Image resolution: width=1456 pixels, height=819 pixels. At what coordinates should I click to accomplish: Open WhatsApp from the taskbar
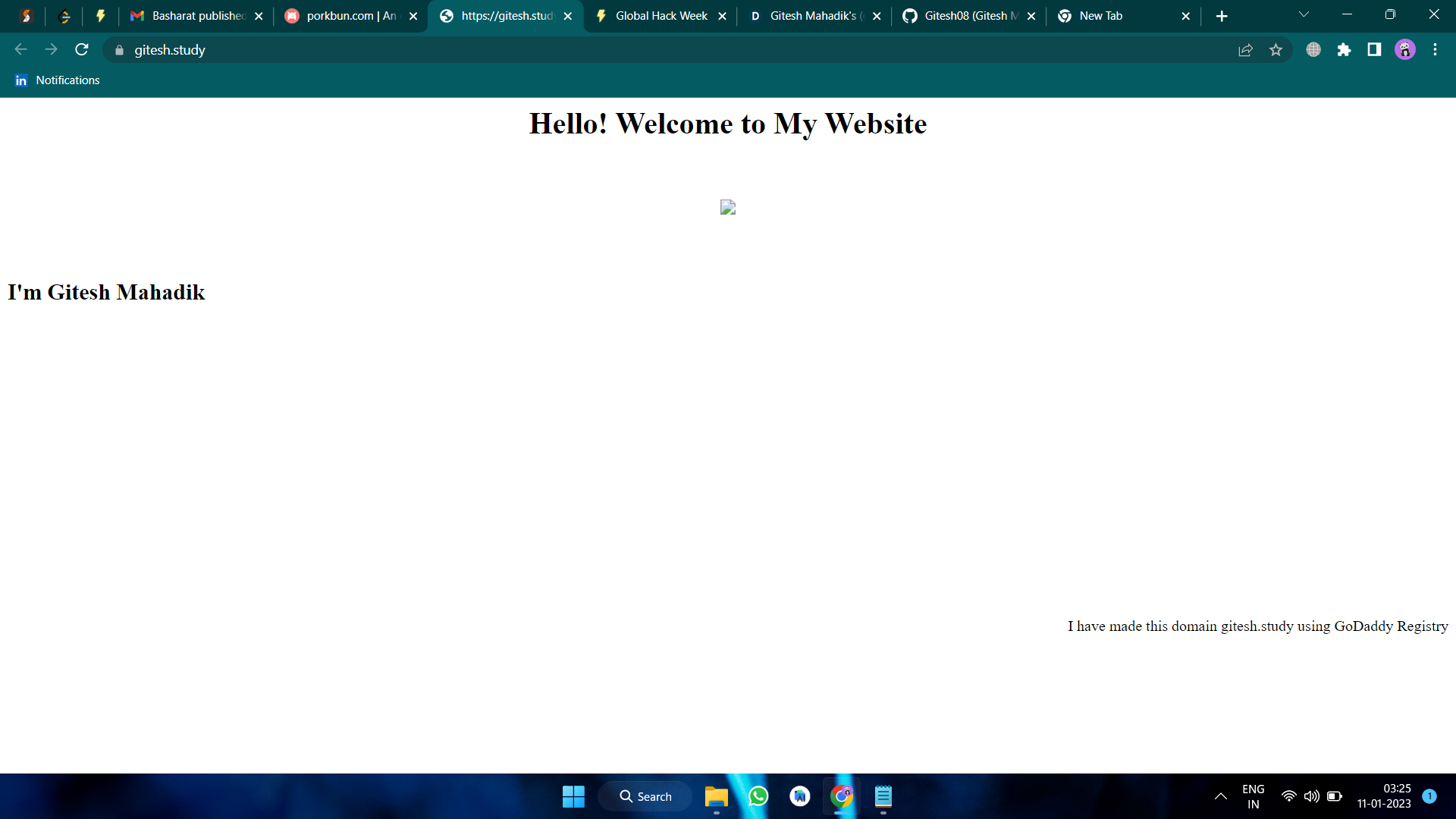click(758, 796)
